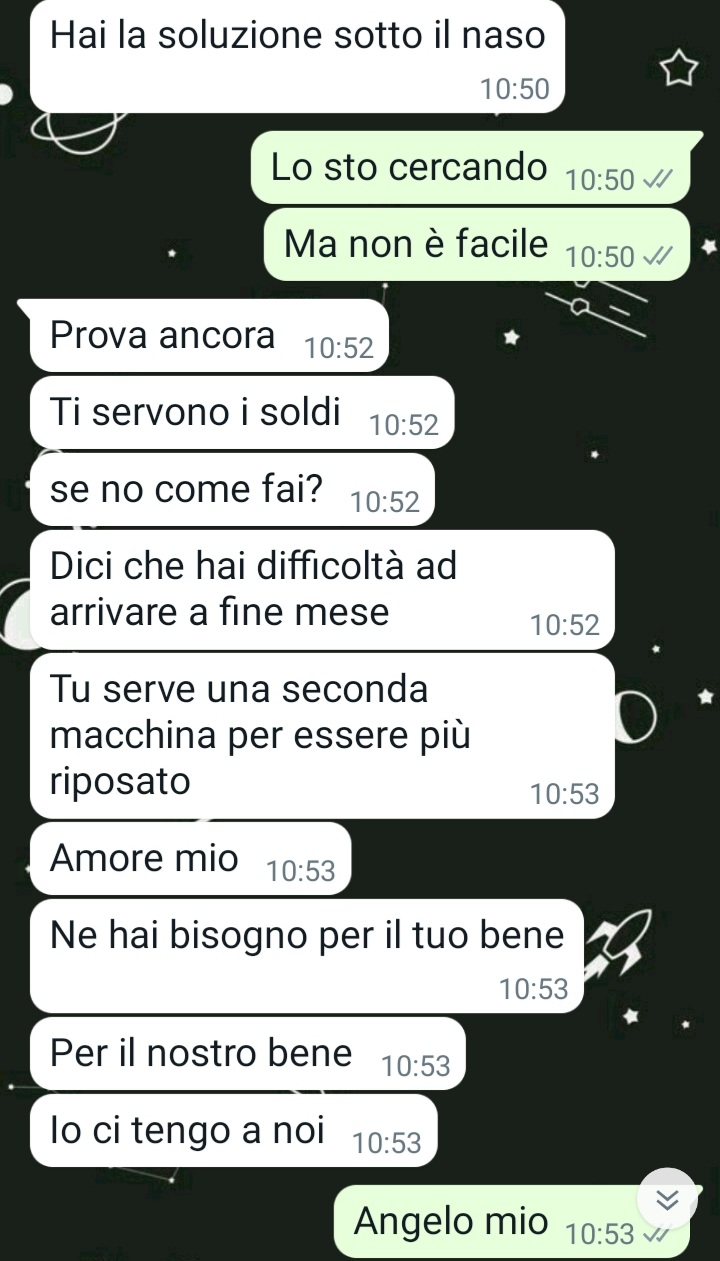
Task: Tap the double check marks on "Lo sto cercando"
Action: coord(656,181)
